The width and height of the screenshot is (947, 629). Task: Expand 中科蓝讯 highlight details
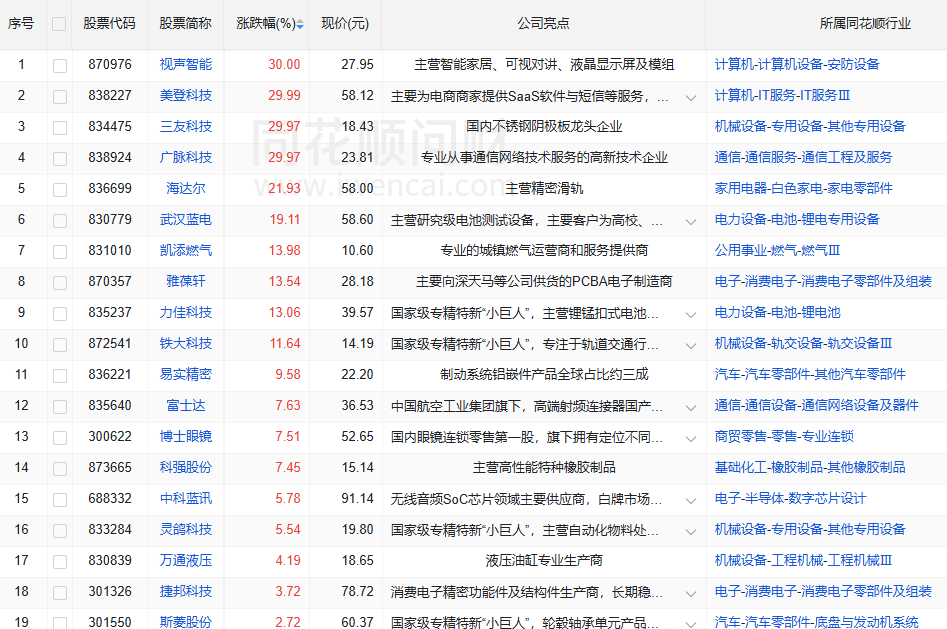pyautogui.click(x=691, y=500)
